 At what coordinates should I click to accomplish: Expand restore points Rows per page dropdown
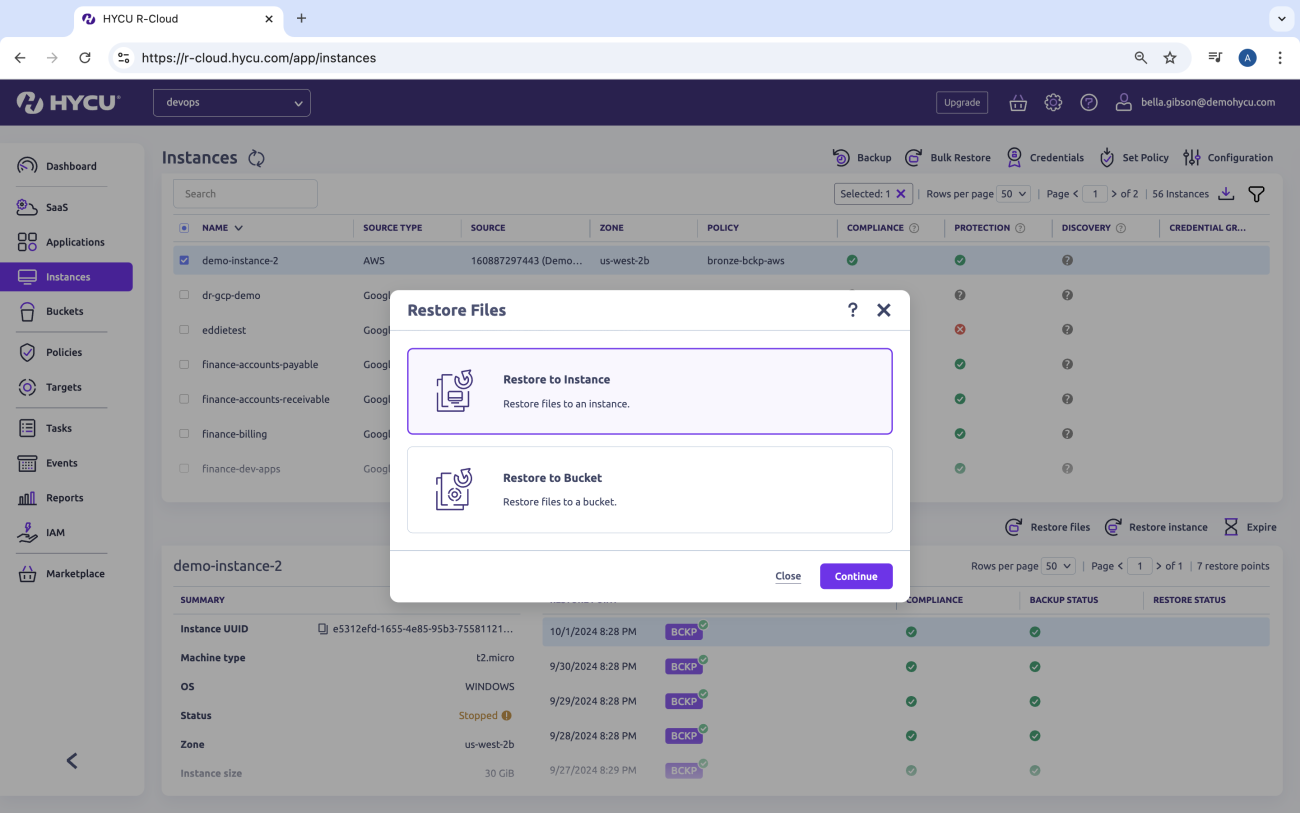[1058, 566]
